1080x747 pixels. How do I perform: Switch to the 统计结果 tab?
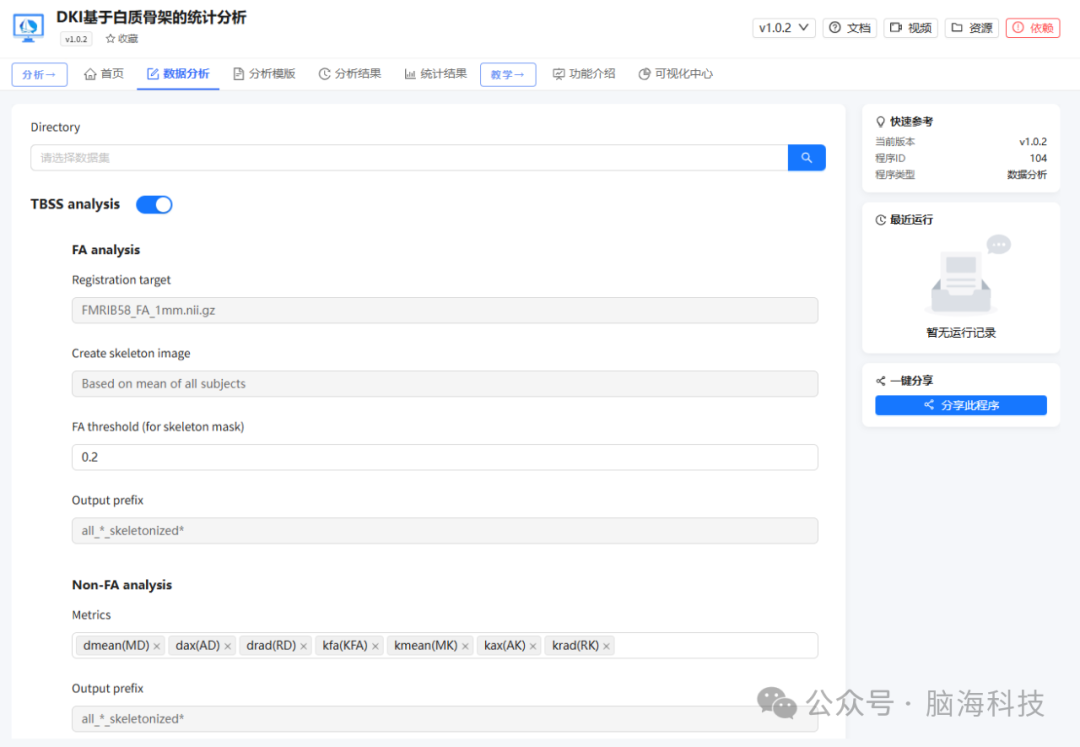click(x=435, y=74)
